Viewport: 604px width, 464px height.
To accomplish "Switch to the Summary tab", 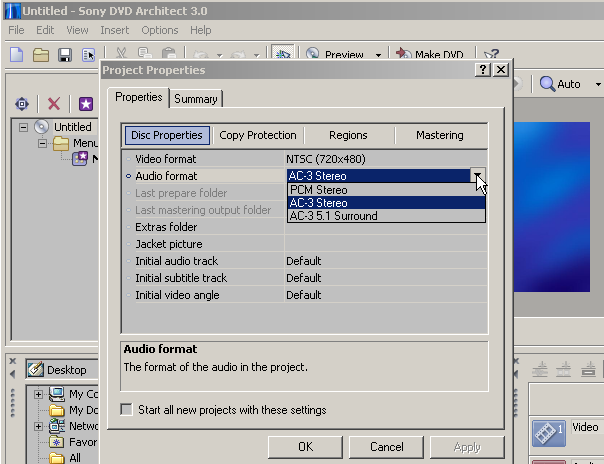I will pyautogui.click(x=196, y=99).
